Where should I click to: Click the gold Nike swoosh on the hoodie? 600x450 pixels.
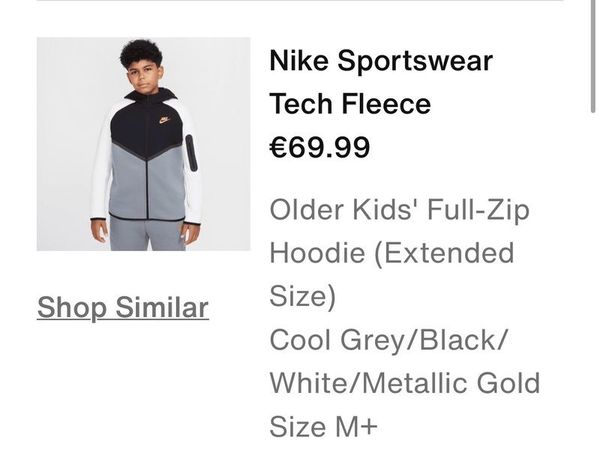165,121
